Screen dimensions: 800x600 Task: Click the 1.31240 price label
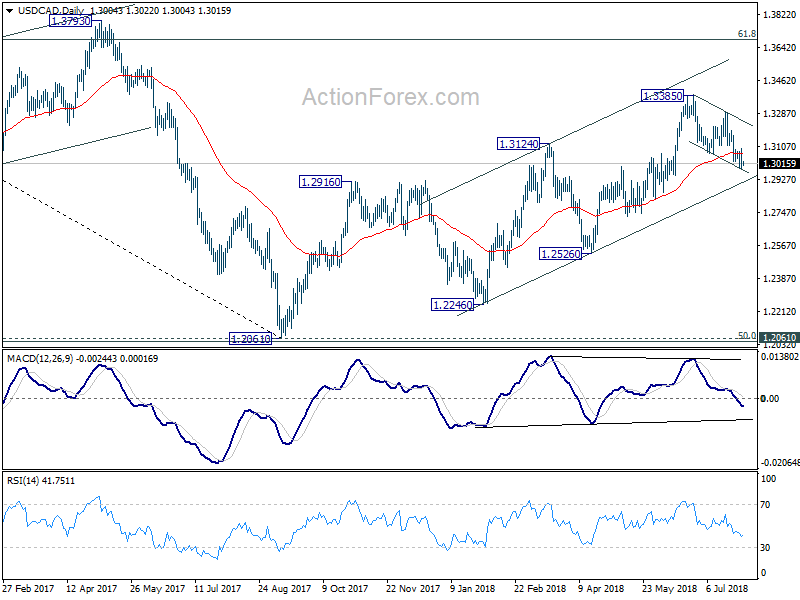coord(518,144)
